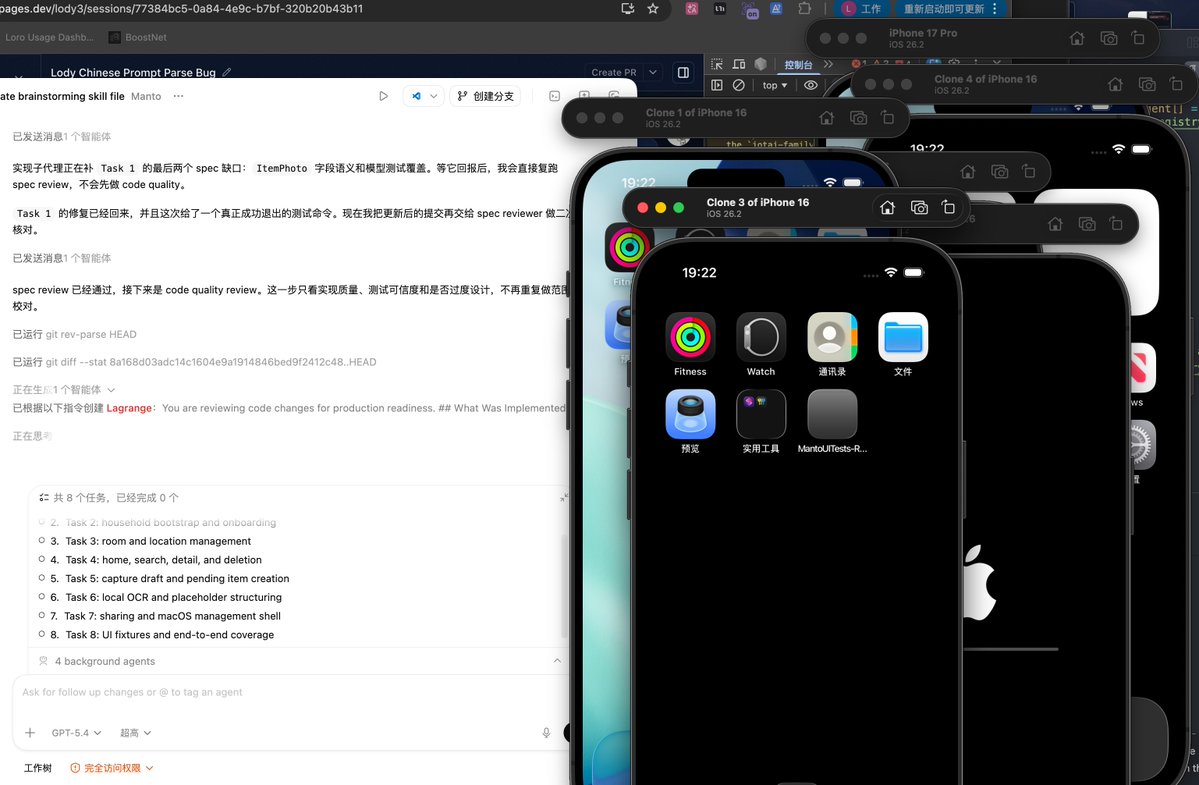Open the Loro Usage Dashboard bookmark

50,37
